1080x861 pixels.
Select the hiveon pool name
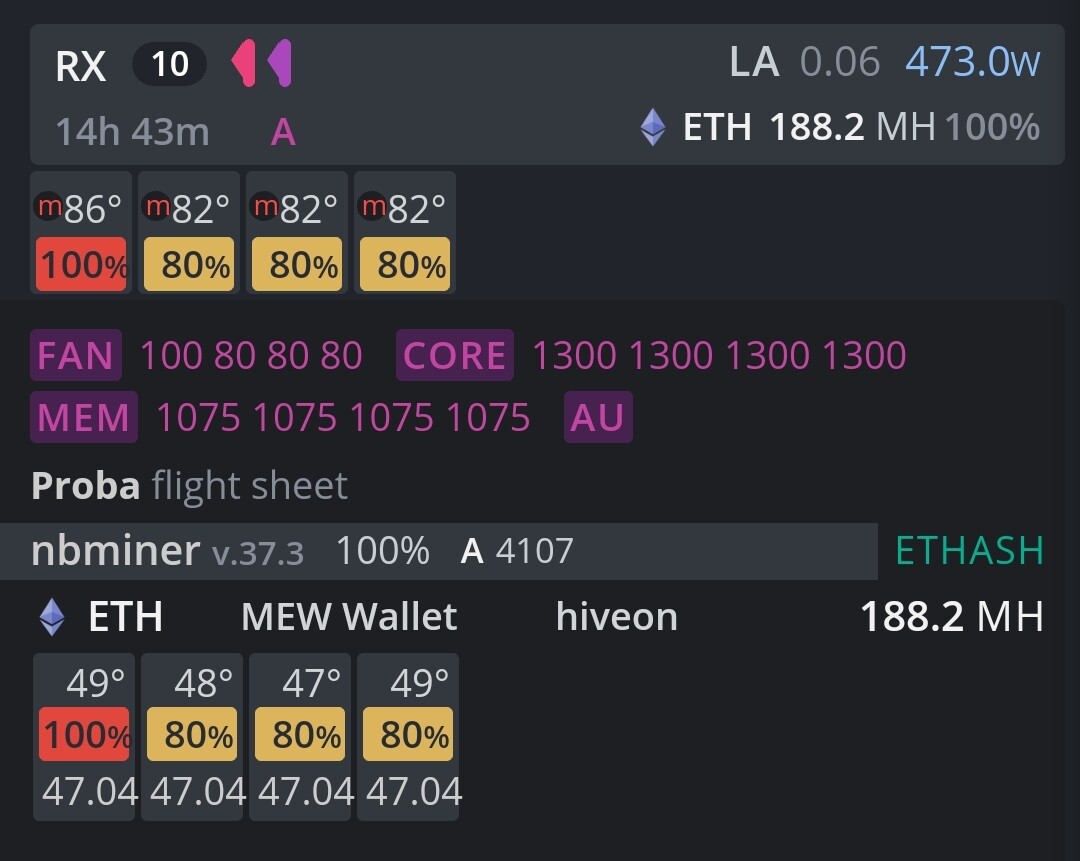click(x=616, y=617)
